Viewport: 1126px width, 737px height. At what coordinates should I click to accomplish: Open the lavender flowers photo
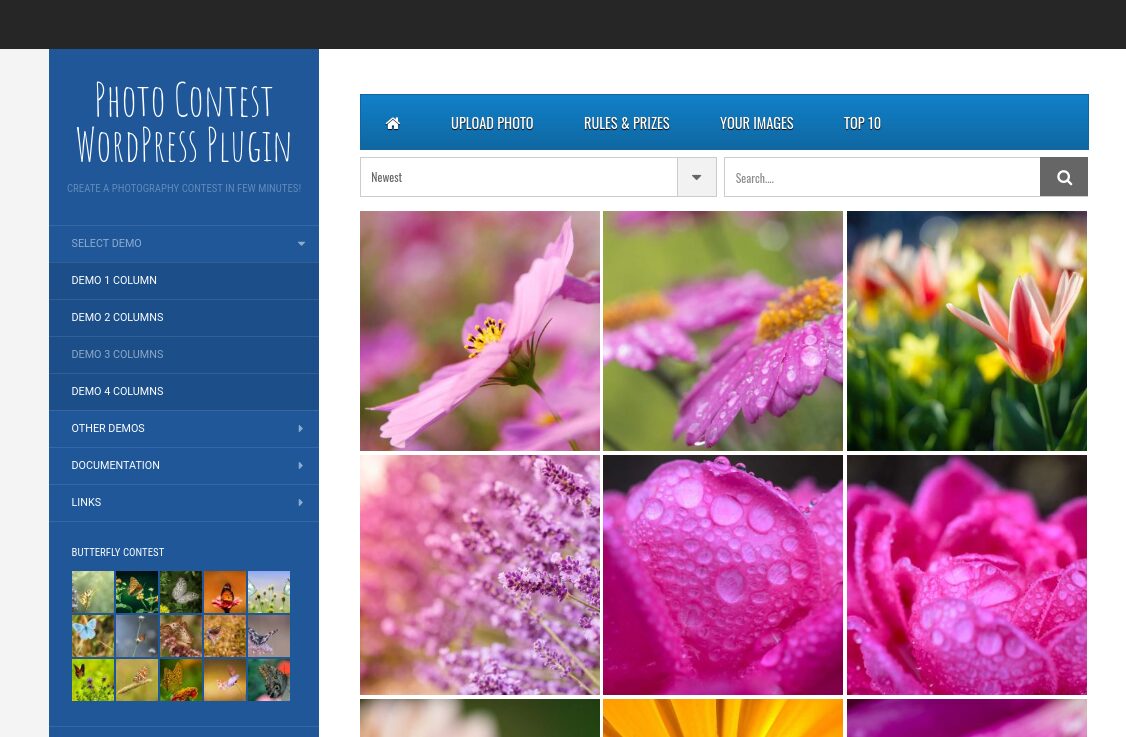[480, 575]
